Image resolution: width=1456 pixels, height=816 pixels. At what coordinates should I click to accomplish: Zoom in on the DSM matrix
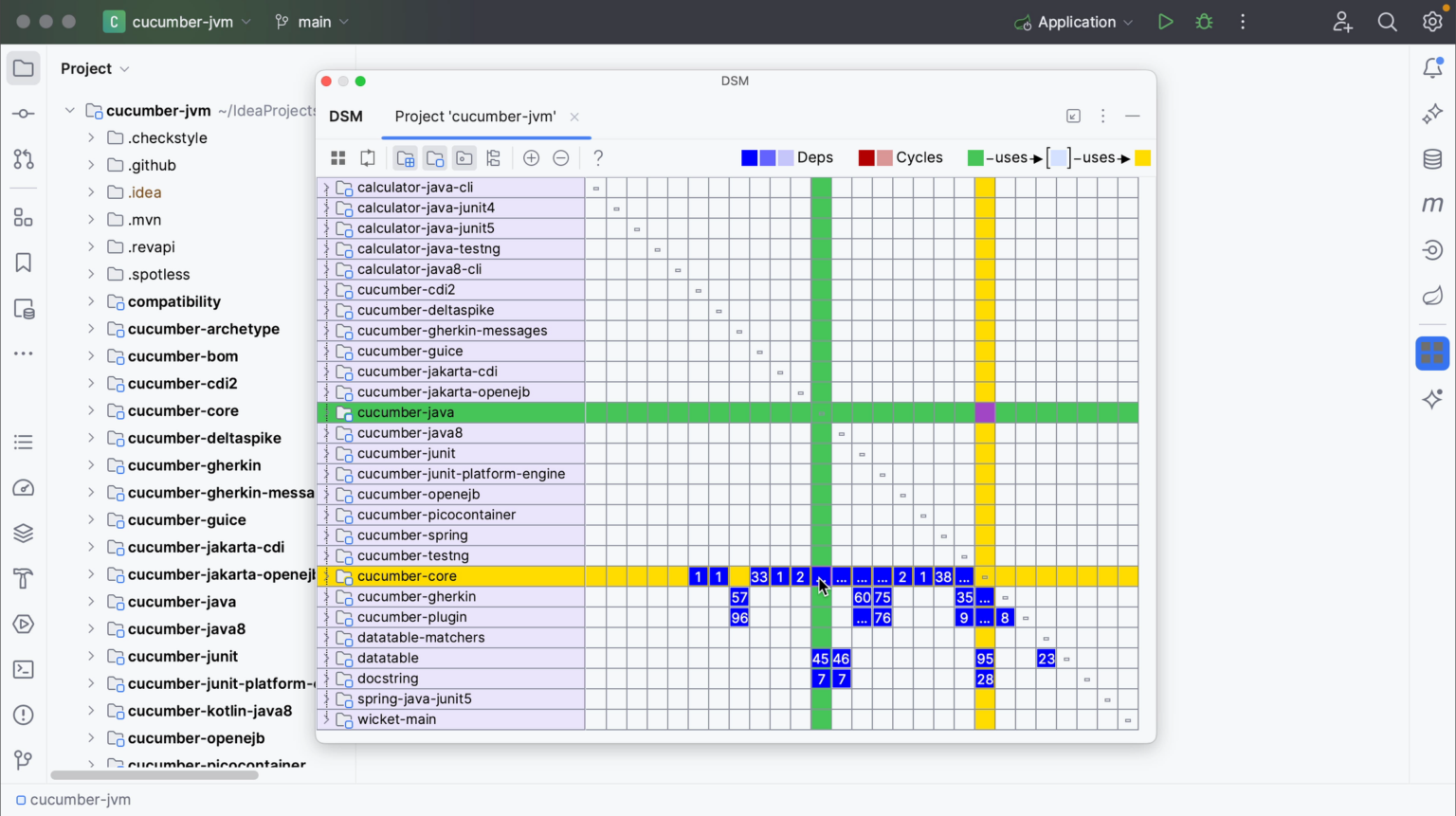point(531,158)
